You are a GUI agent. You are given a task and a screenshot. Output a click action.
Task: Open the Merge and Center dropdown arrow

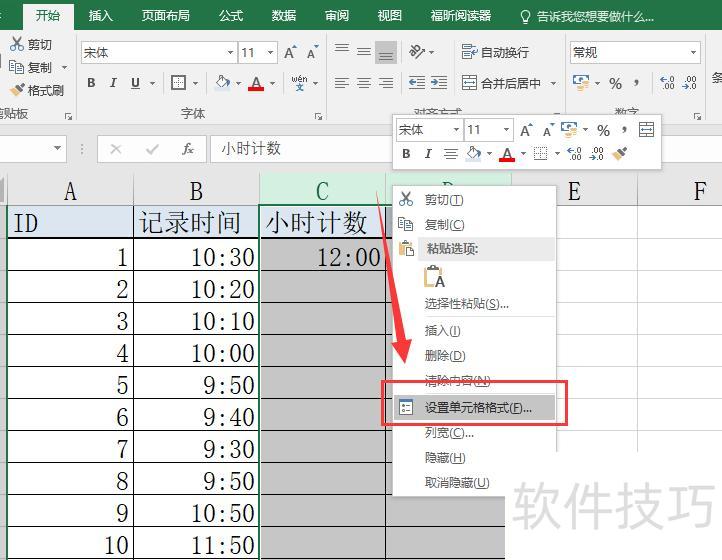(x=553, y=83)
